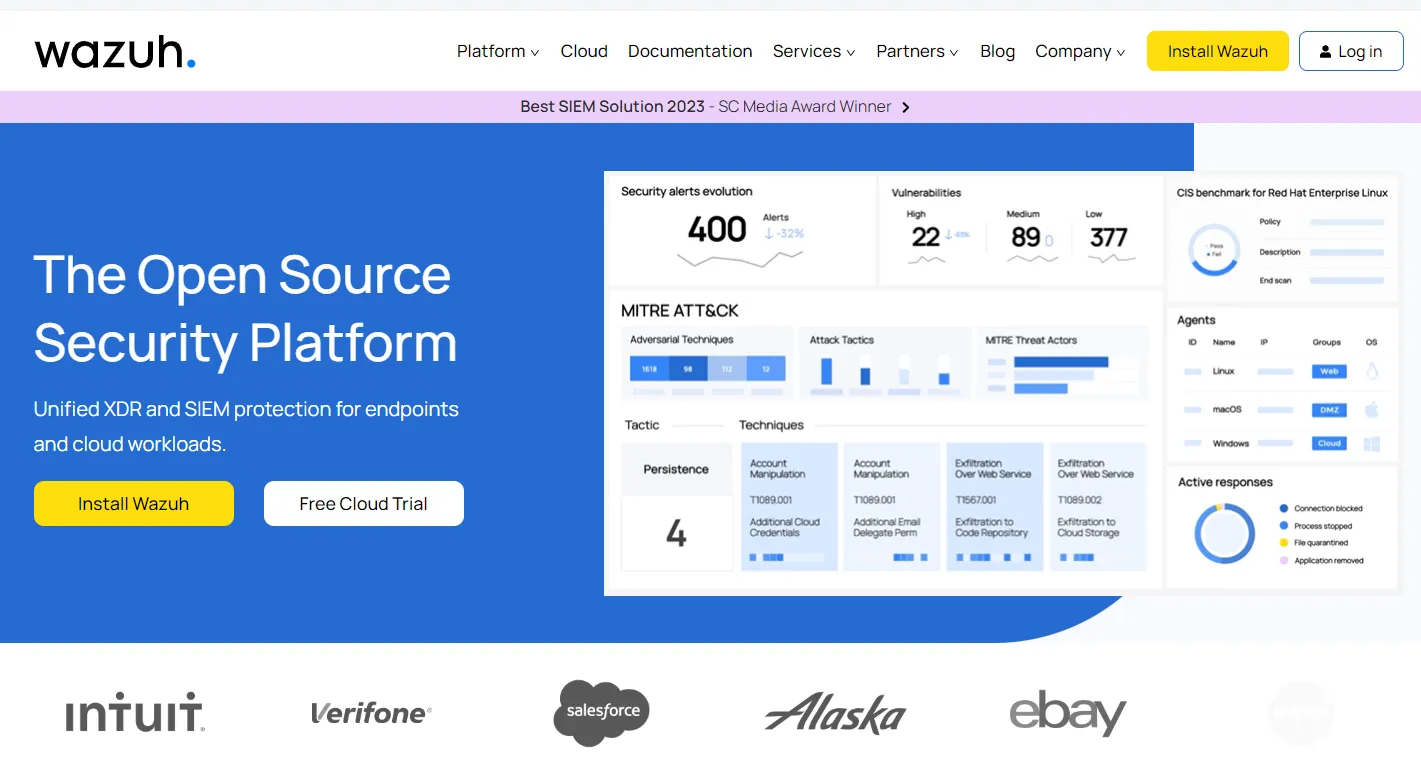Click the Verifone logo
This screenshot has width=1421, height=774.
371,713
